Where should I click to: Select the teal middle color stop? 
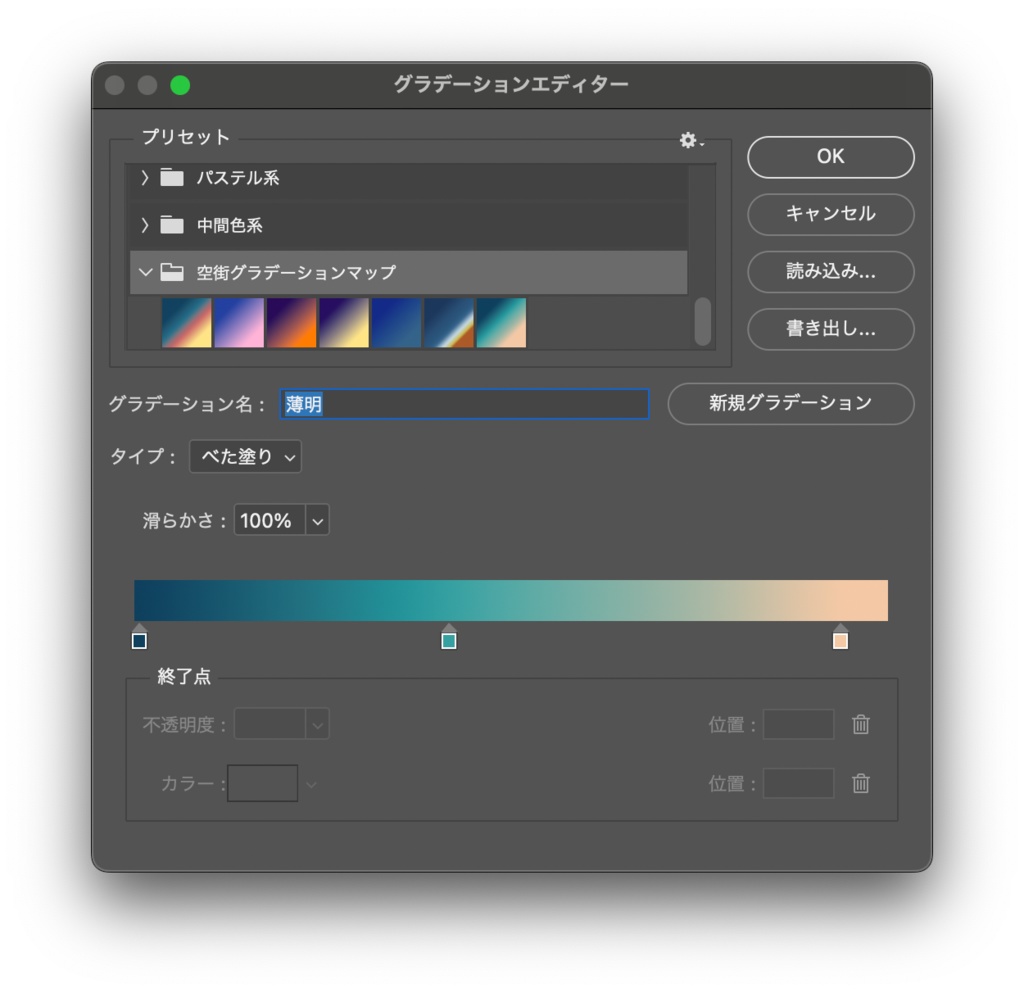coord(449,638)
